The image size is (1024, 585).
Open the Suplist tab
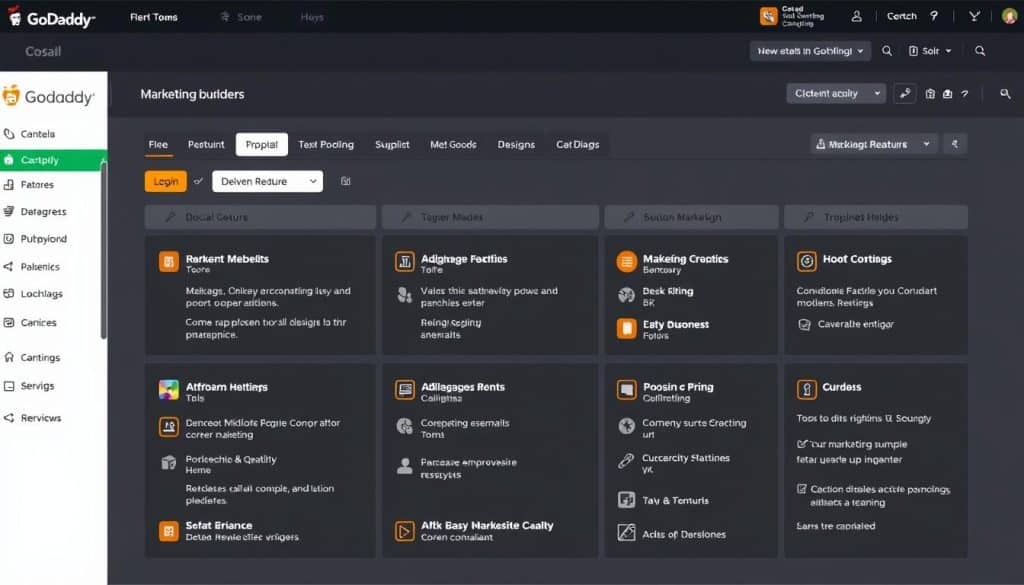point(392,144)
